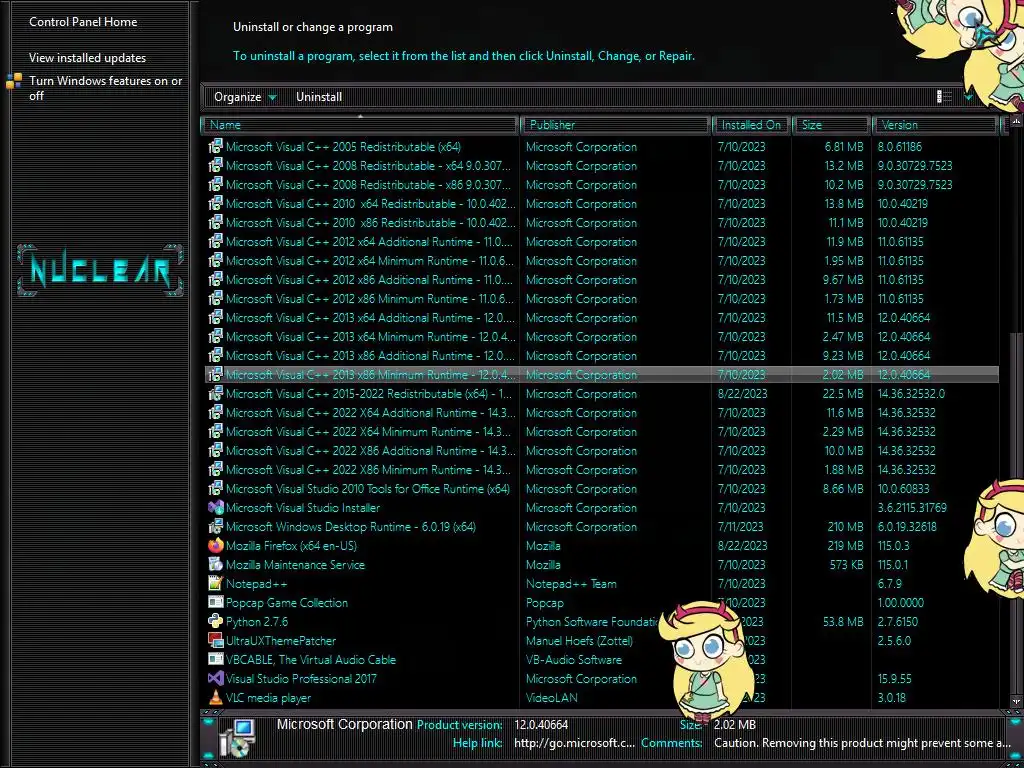Select Visual C++ 2012 x64 Minimum Runtime row
1024x768 pixels.
(x=602, y=261)
